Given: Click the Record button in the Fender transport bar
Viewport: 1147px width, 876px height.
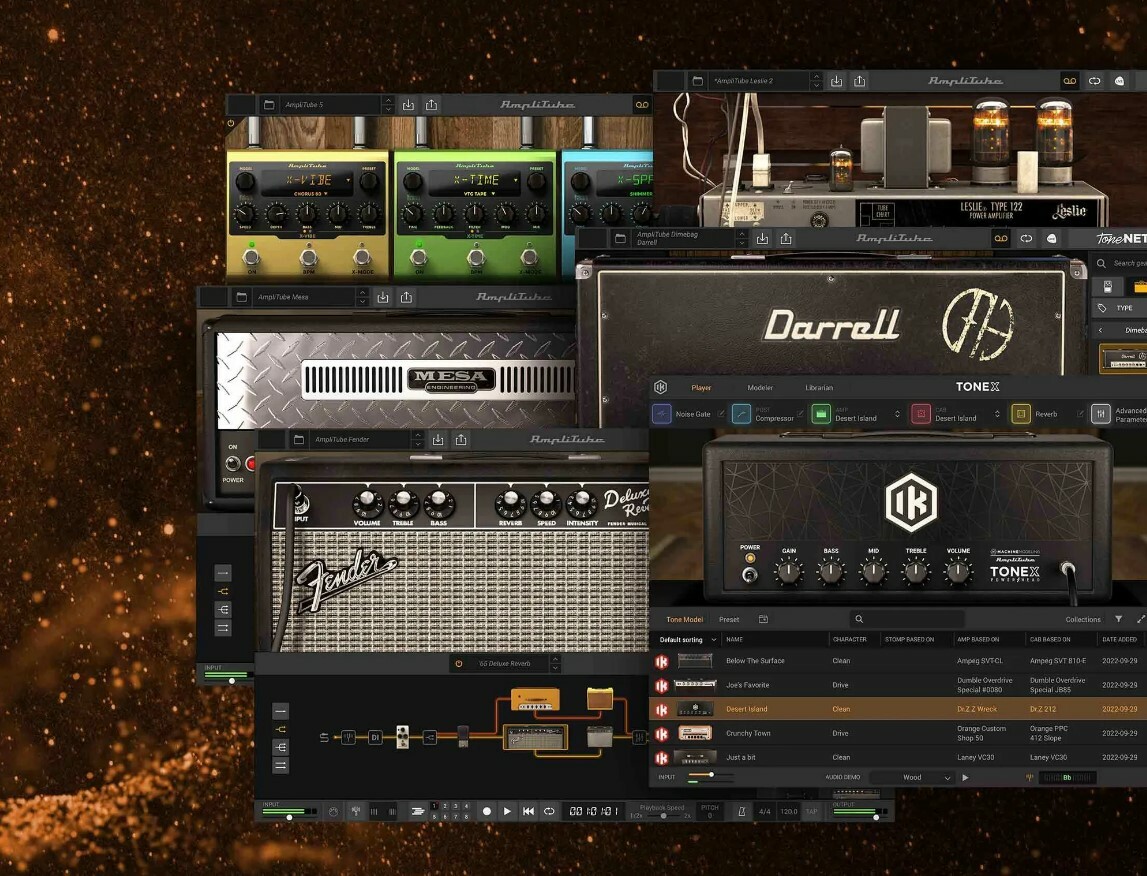Looking at the screenshot, I should click(486, 811).
